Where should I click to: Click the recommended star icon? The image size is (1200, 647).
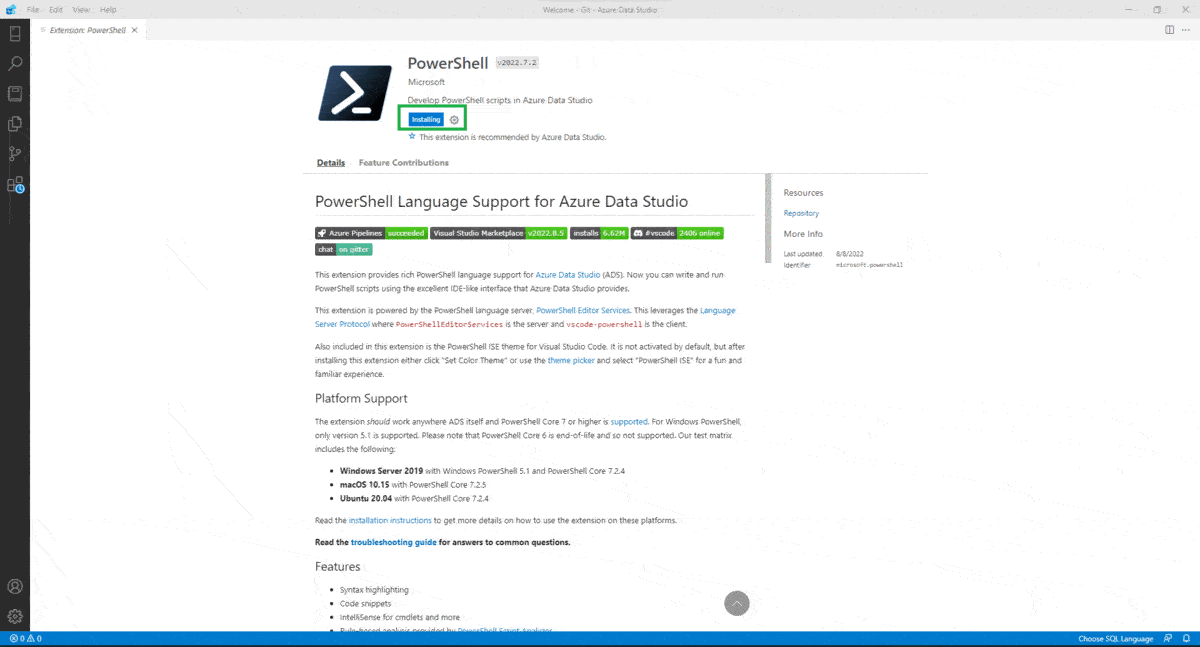click(412, 136)
